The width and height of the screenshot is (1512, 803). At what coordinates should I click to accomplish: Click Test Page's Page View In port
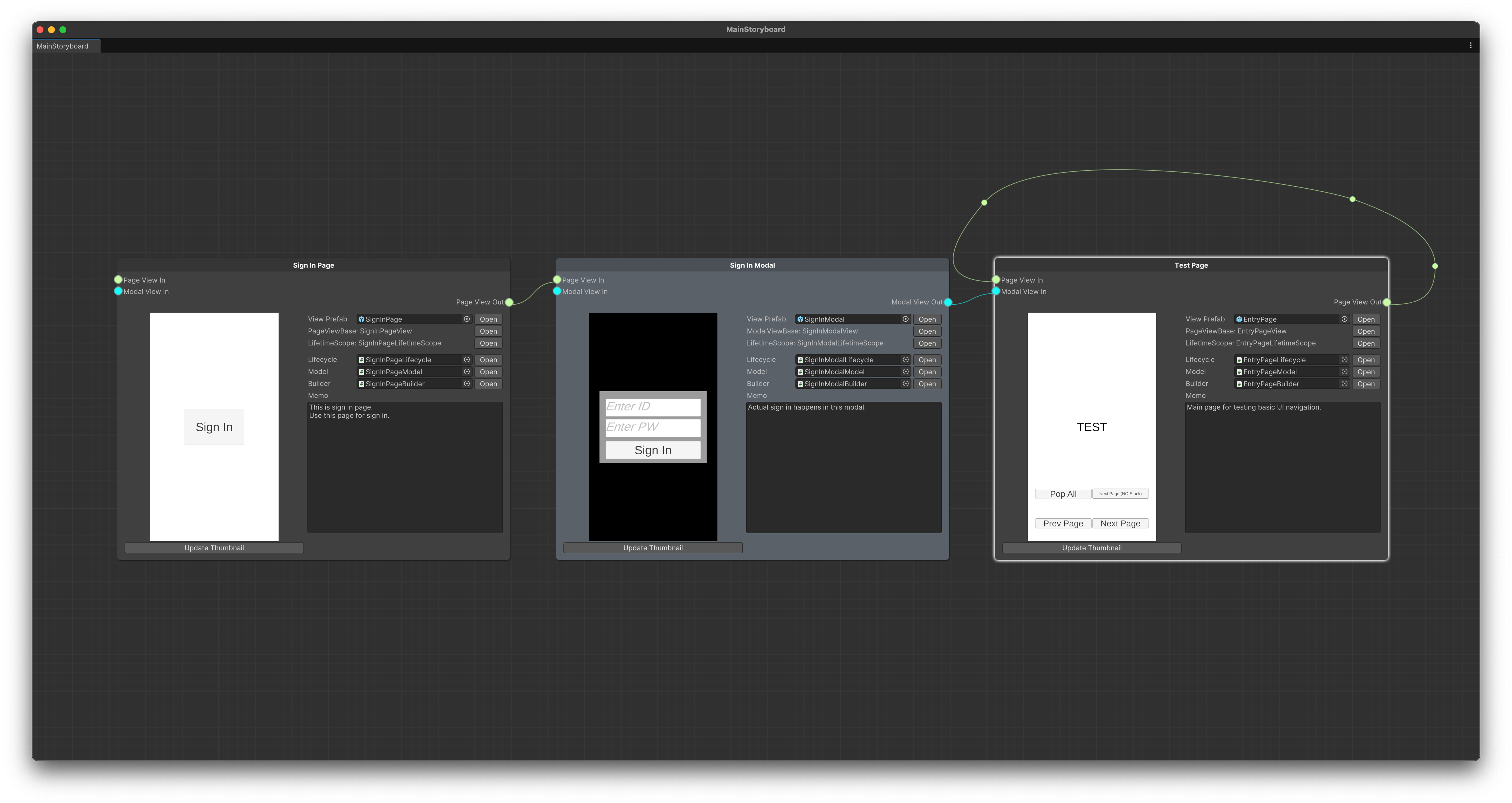[x=996, y=280]
